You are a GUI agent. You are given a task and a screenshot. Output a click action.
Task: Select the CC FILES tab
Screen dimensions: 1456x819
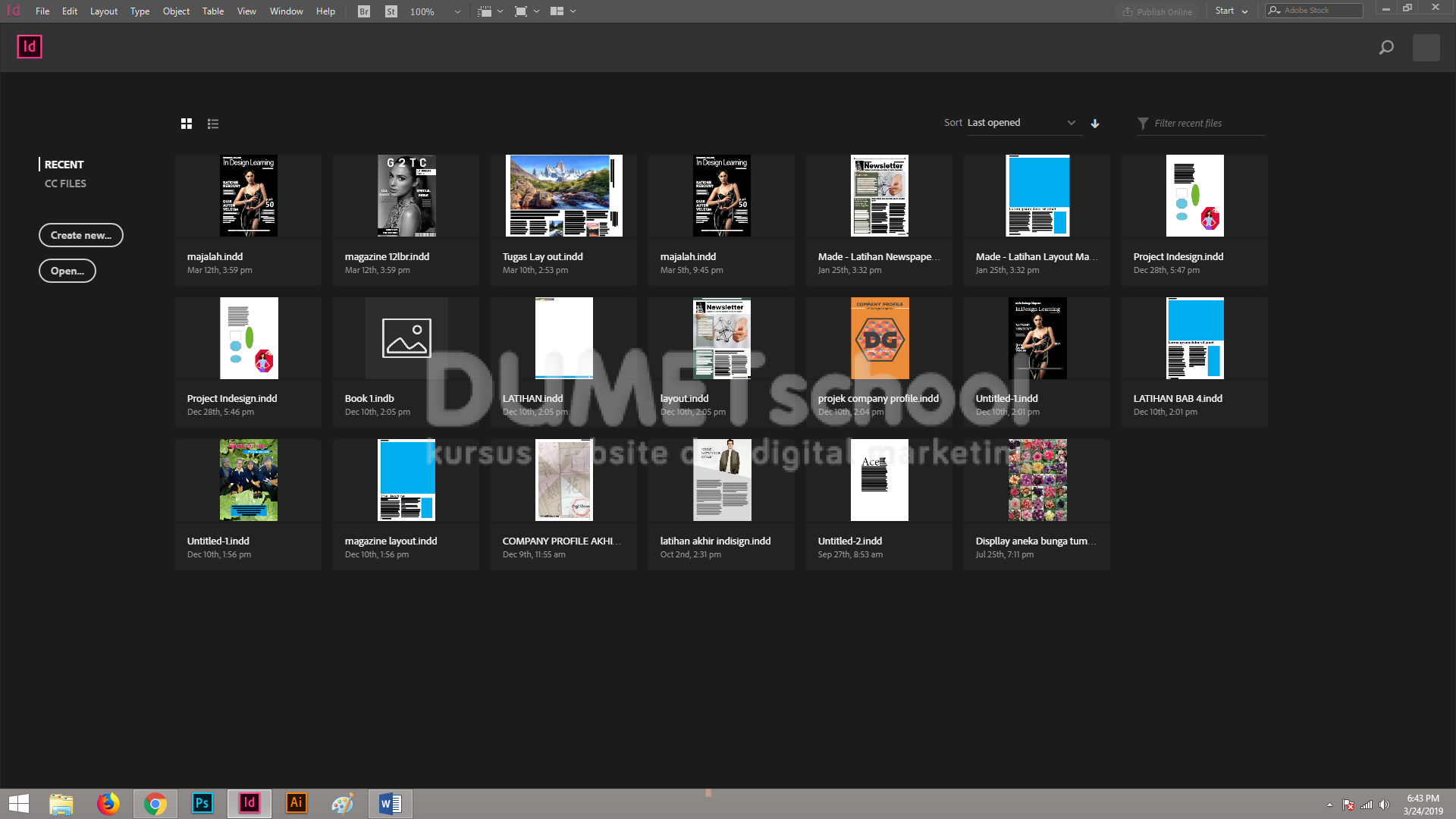65,184
